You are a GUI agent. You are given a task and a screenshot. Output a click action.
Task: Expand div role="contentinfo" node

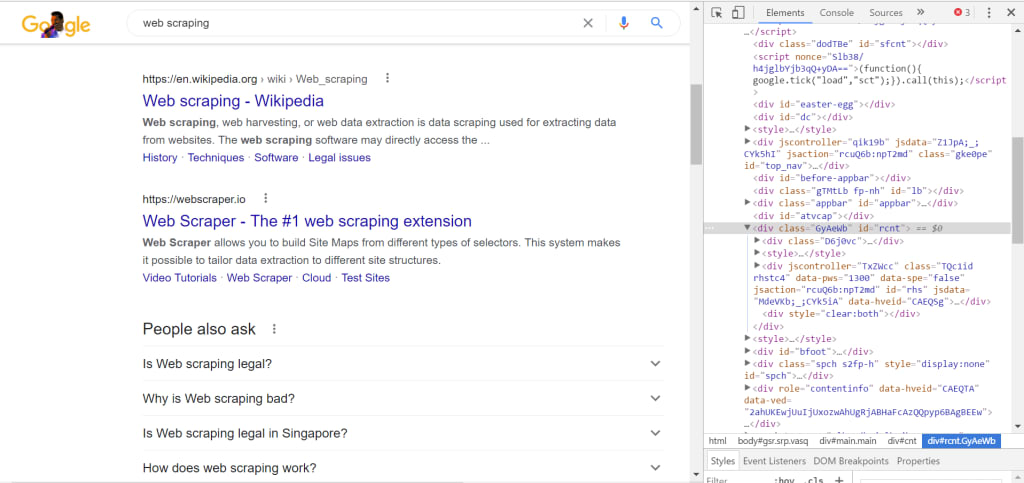748,388
